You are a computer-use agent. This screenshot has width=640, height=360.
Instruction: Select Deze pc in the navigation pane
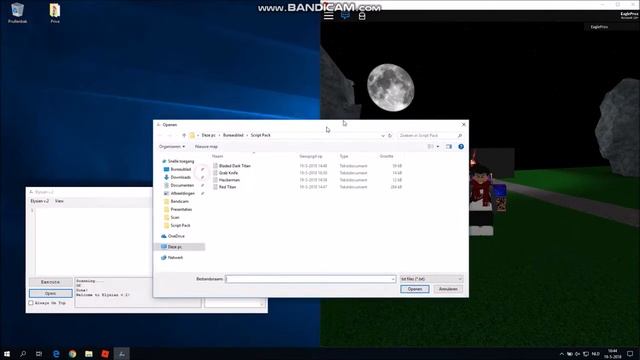pos(175,247)
